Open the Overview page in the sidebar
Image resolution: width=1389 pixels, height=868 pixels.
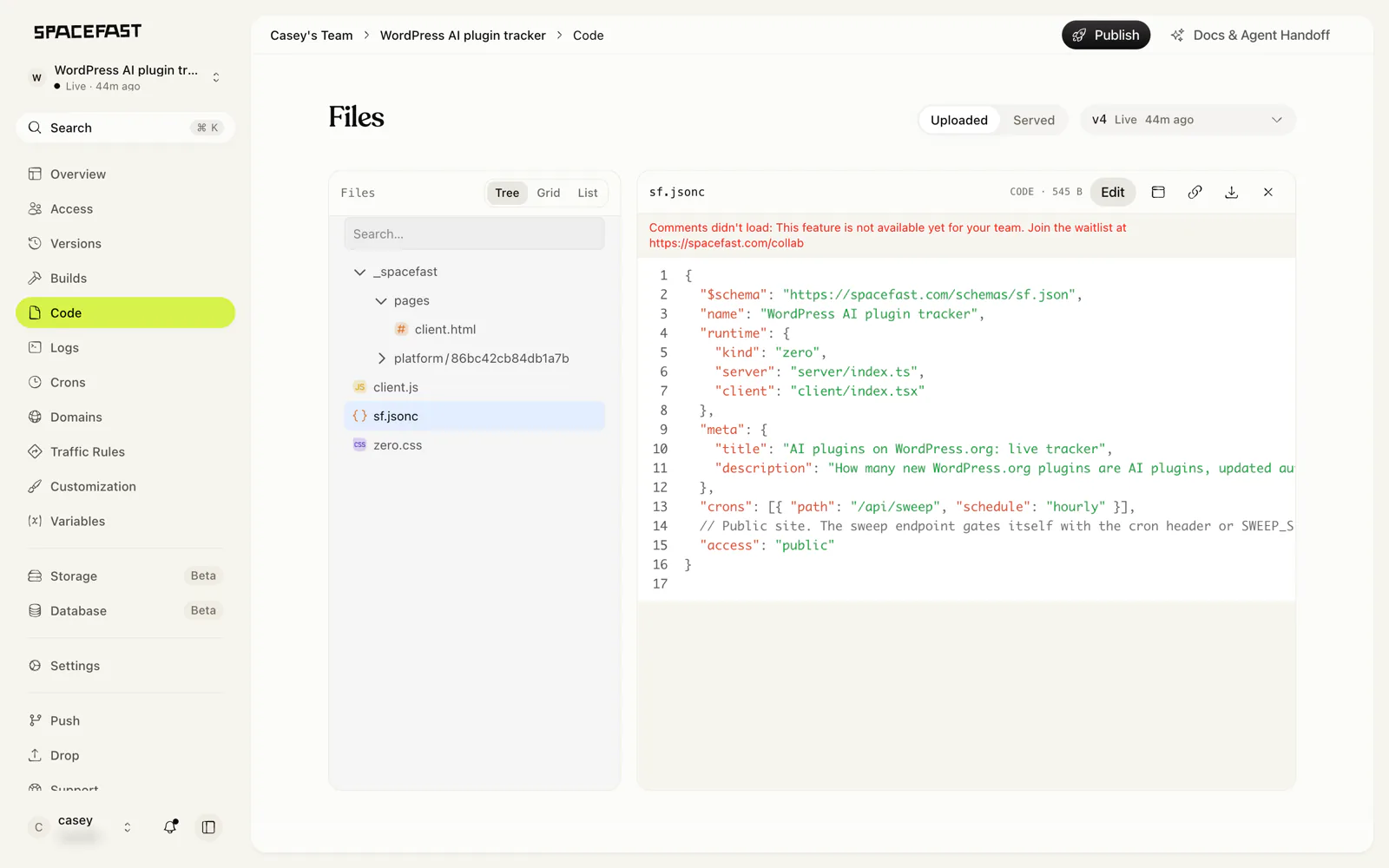click(x=125, y=174)
